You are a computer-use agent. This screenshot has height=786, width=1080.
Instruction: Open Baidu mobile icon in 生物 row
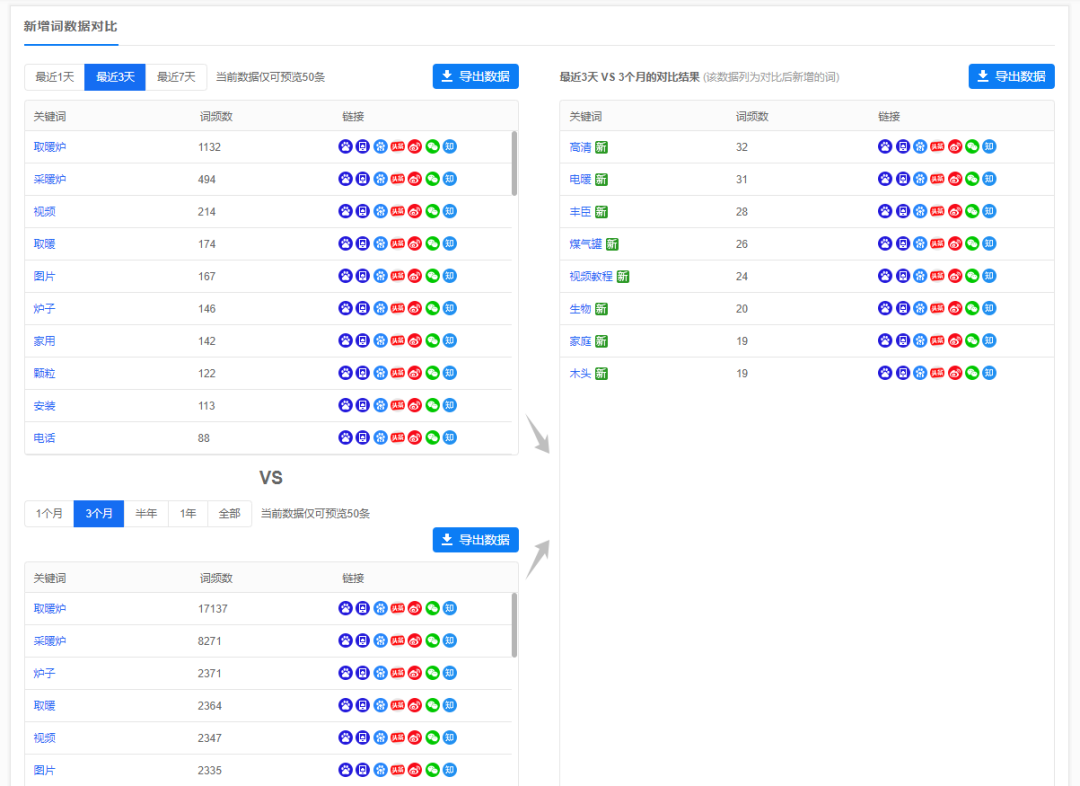click(x=902, y=309)
